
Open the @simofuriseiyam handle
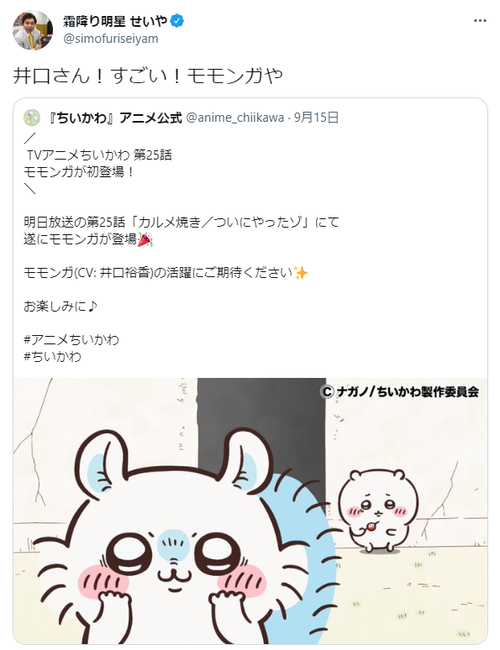pos(111,39)
